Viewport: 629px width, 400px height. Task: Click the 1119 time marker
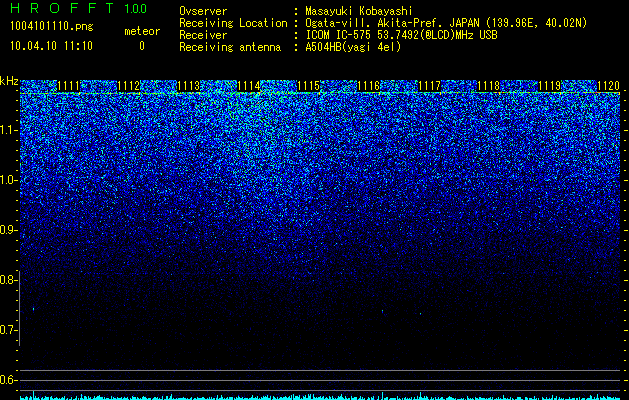coord(549,85)
